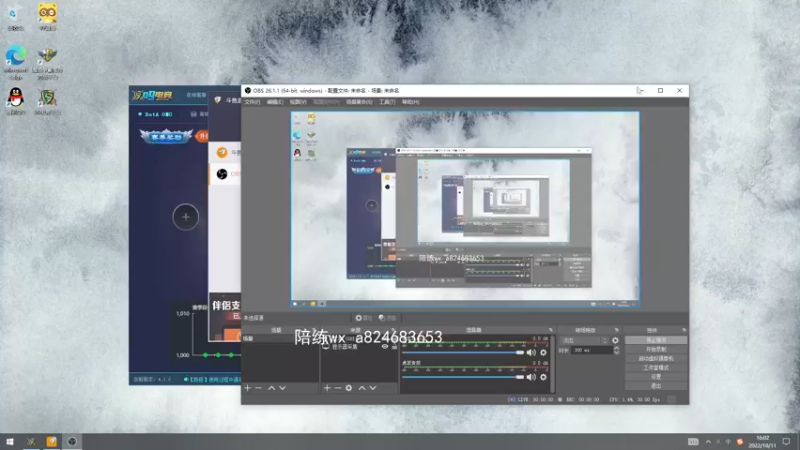Screen dimensions: 800x450
Task: Open the Recycle Bin desktop icon
Action: [x=15, y=18]
